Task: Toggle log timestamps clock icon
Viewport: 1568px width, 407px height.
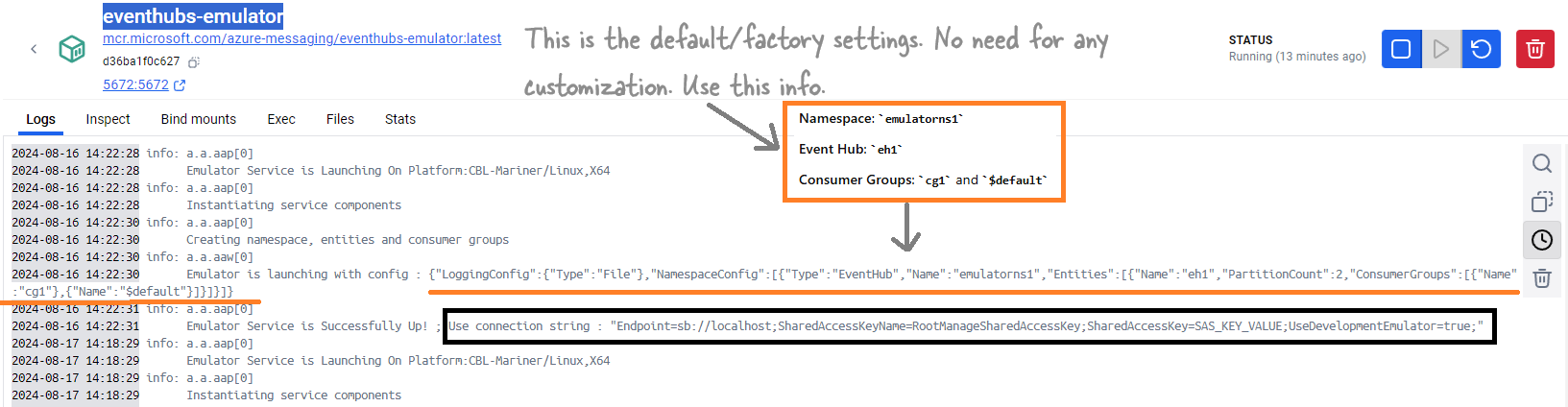Action: click(x=1542, y=240)
